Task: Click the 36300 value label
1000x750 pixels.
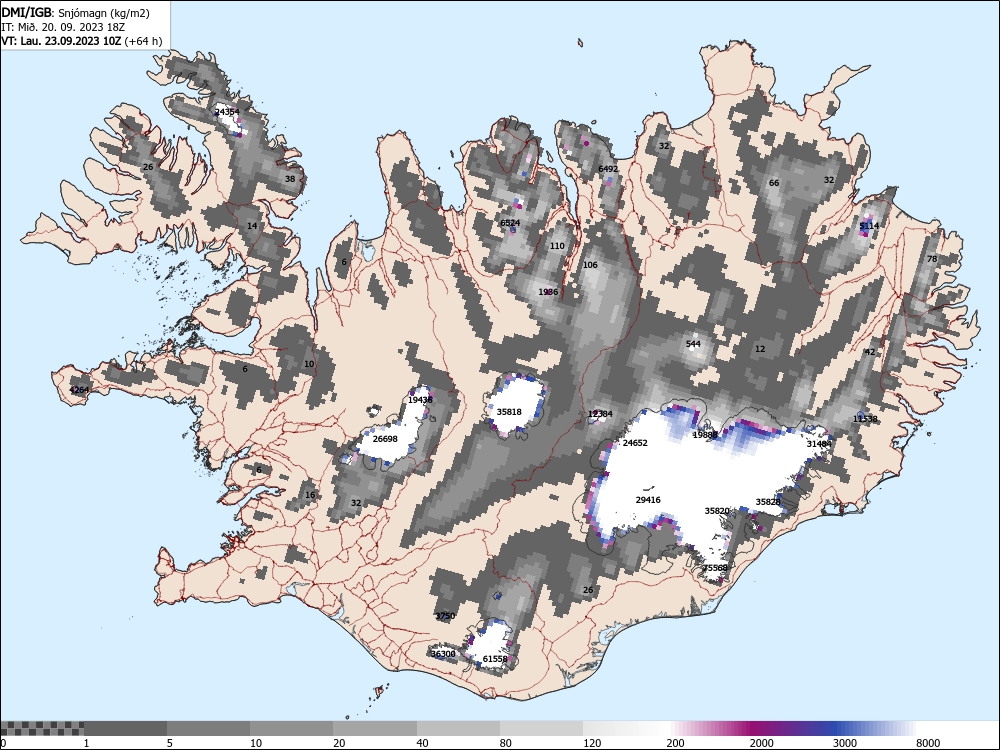Action: [443, 654]
